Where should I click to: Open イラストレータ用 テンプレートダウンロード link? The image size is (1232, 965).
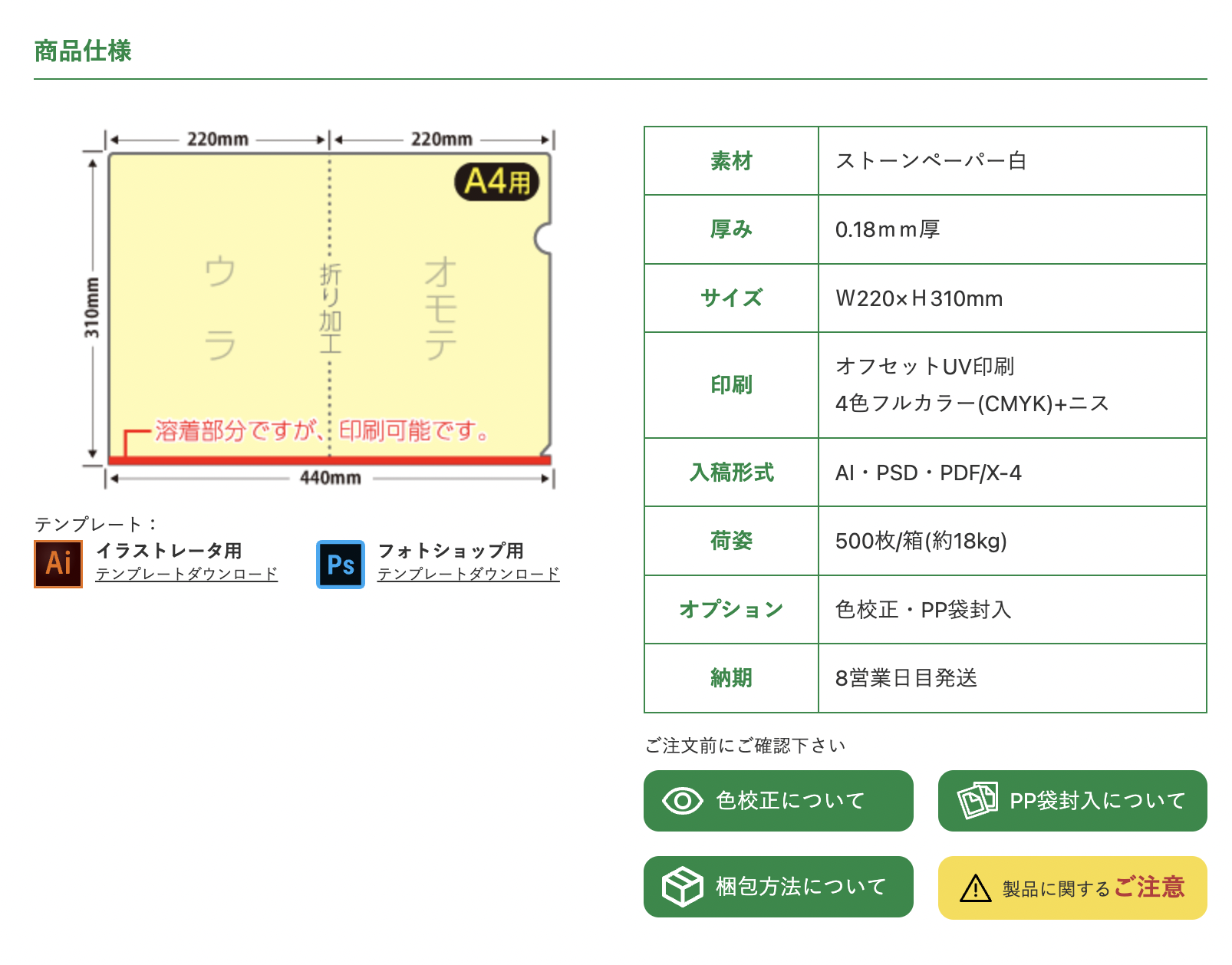(x=186, y=573)
